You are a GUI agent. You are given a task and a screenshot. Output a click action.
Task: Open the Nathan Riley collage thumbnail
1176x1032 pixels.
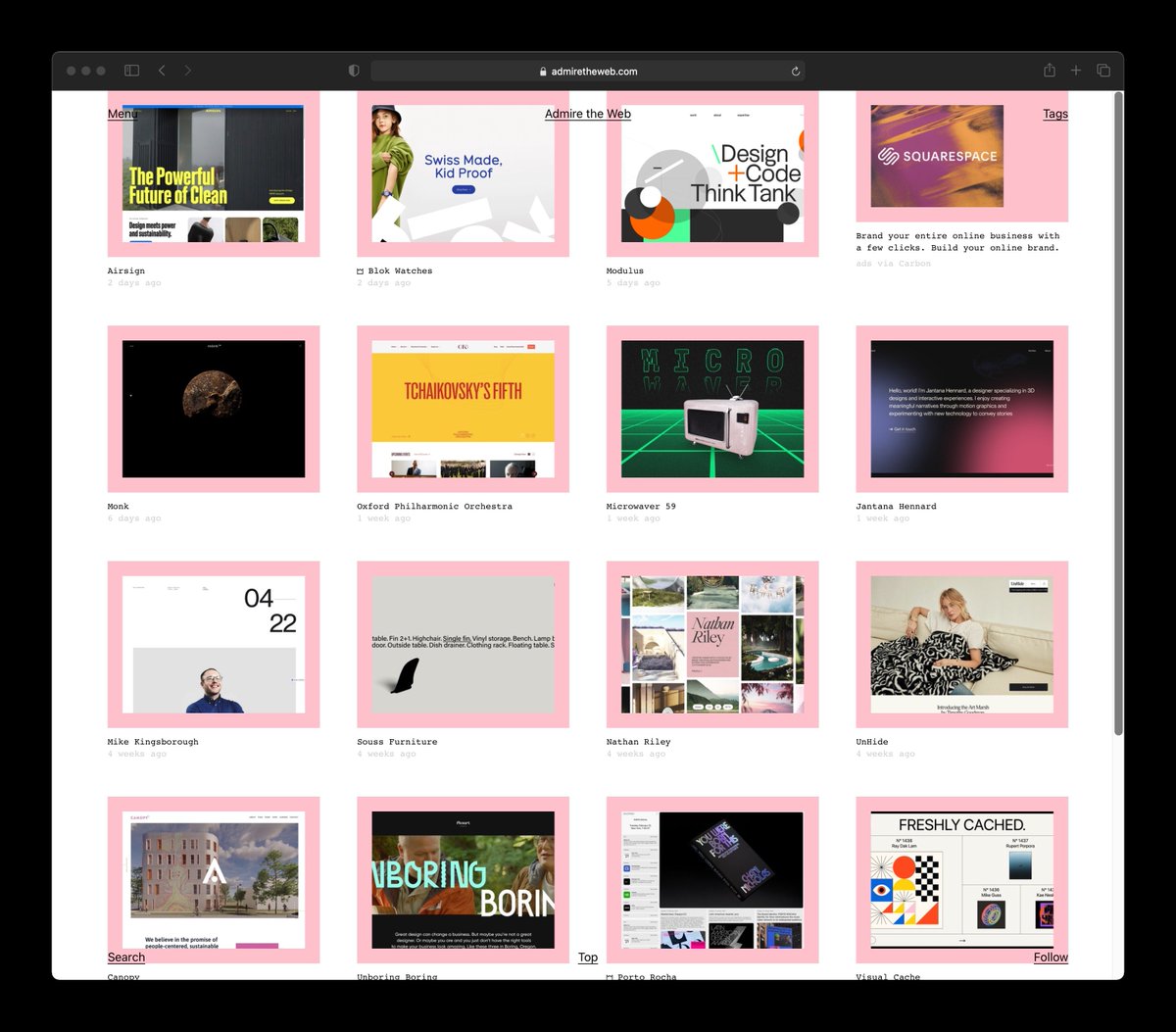click(712, 644)
